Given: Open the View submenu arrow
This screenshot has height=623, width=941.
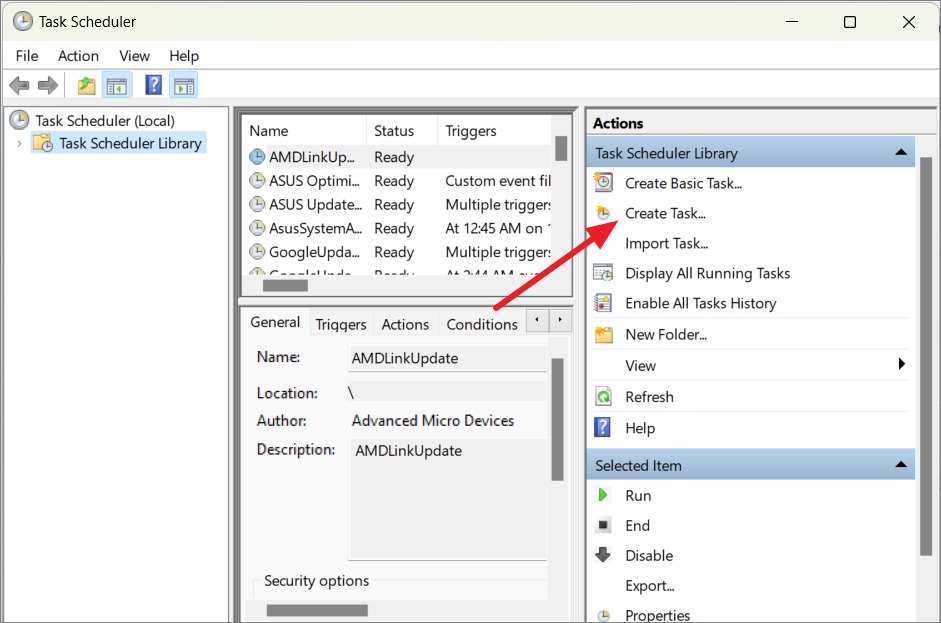Looking at the screenshot, I should (x=901, y=364).
